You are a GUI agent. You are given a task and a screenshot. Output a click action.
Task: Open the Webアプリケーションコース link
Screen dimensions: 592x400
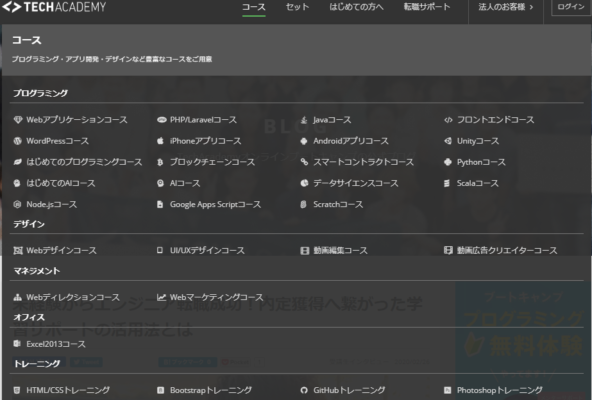[77, 120]
